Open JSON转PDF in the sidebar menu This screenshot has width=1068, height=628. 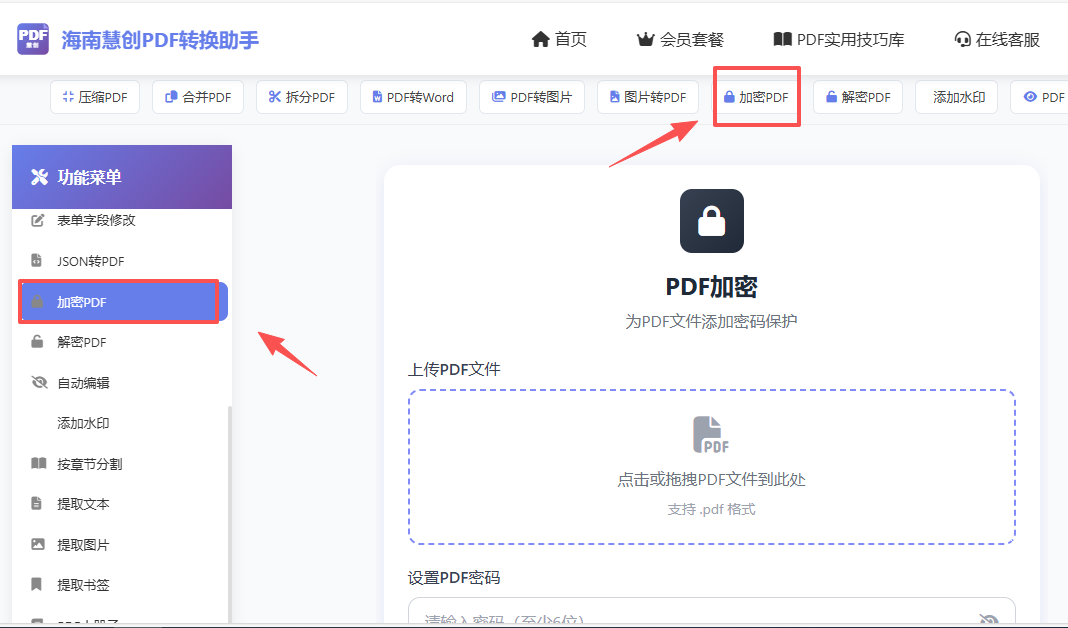tap(121, 261)
